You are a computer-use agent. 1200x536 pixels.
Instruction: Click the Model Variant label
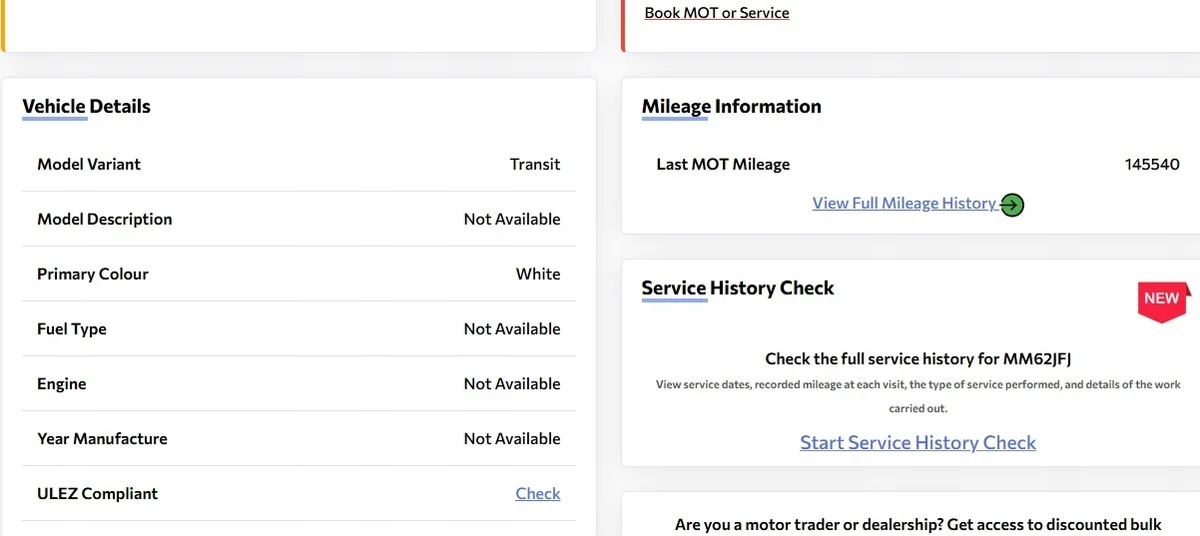pos(89,164)
